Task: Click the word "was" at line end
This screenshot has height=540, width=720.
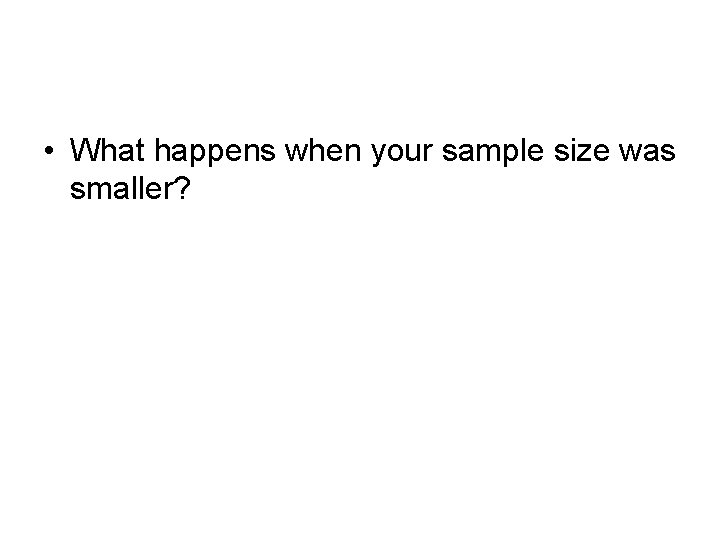Action: pyautogui.click(x=647, y=153)
